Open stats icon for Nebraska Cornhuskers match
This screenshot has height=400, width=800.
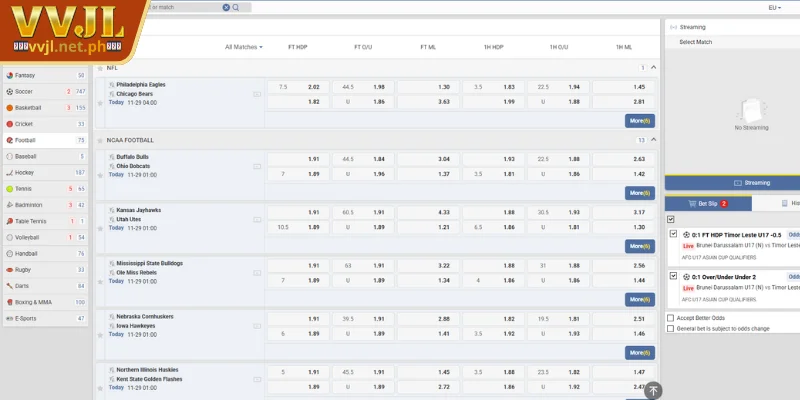point(257,326)
